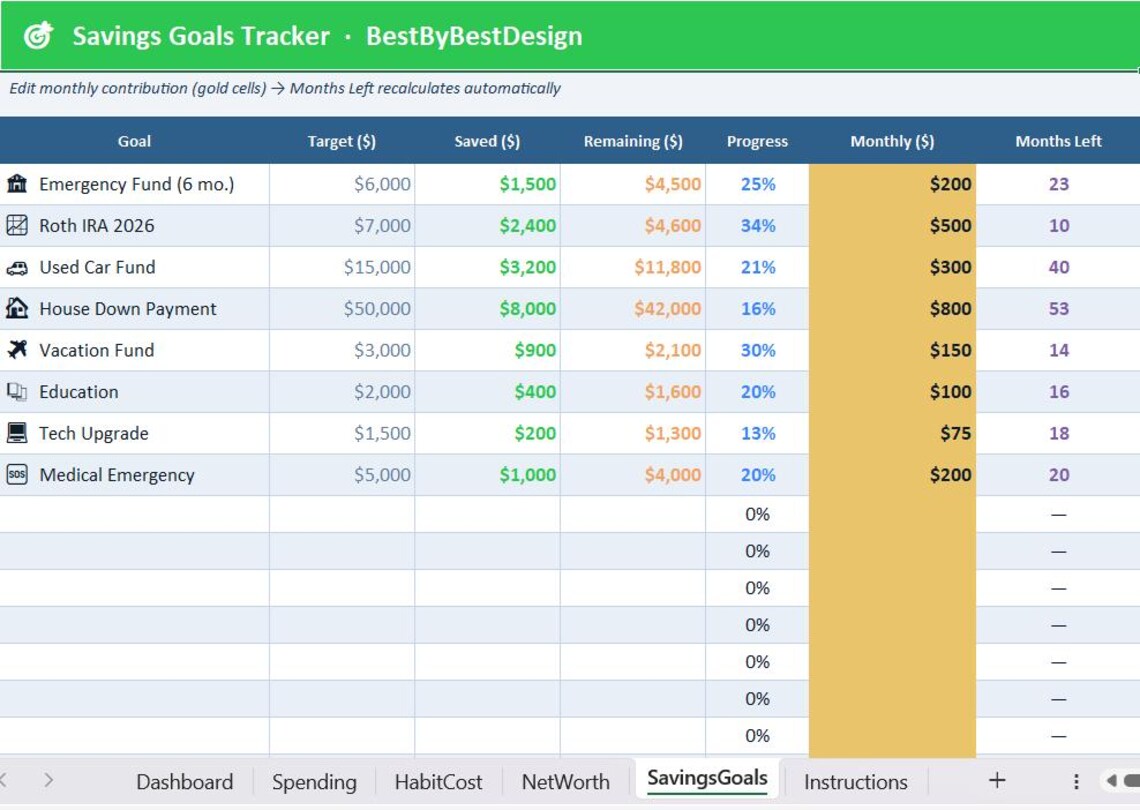The image size is (1140, 810).
Task: Select the $500 monthly contribution cell
Action: point(892,225)
